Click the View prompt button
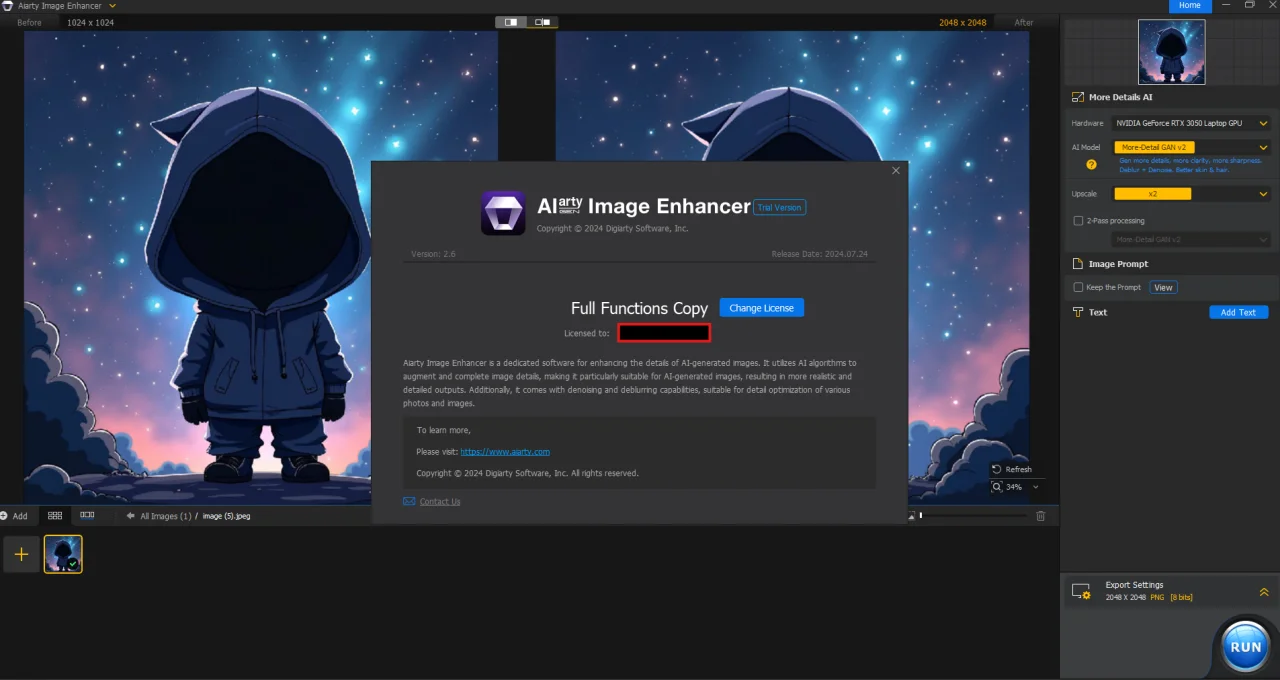This screenshot has width=1280, height=680. pos(1162,287)
